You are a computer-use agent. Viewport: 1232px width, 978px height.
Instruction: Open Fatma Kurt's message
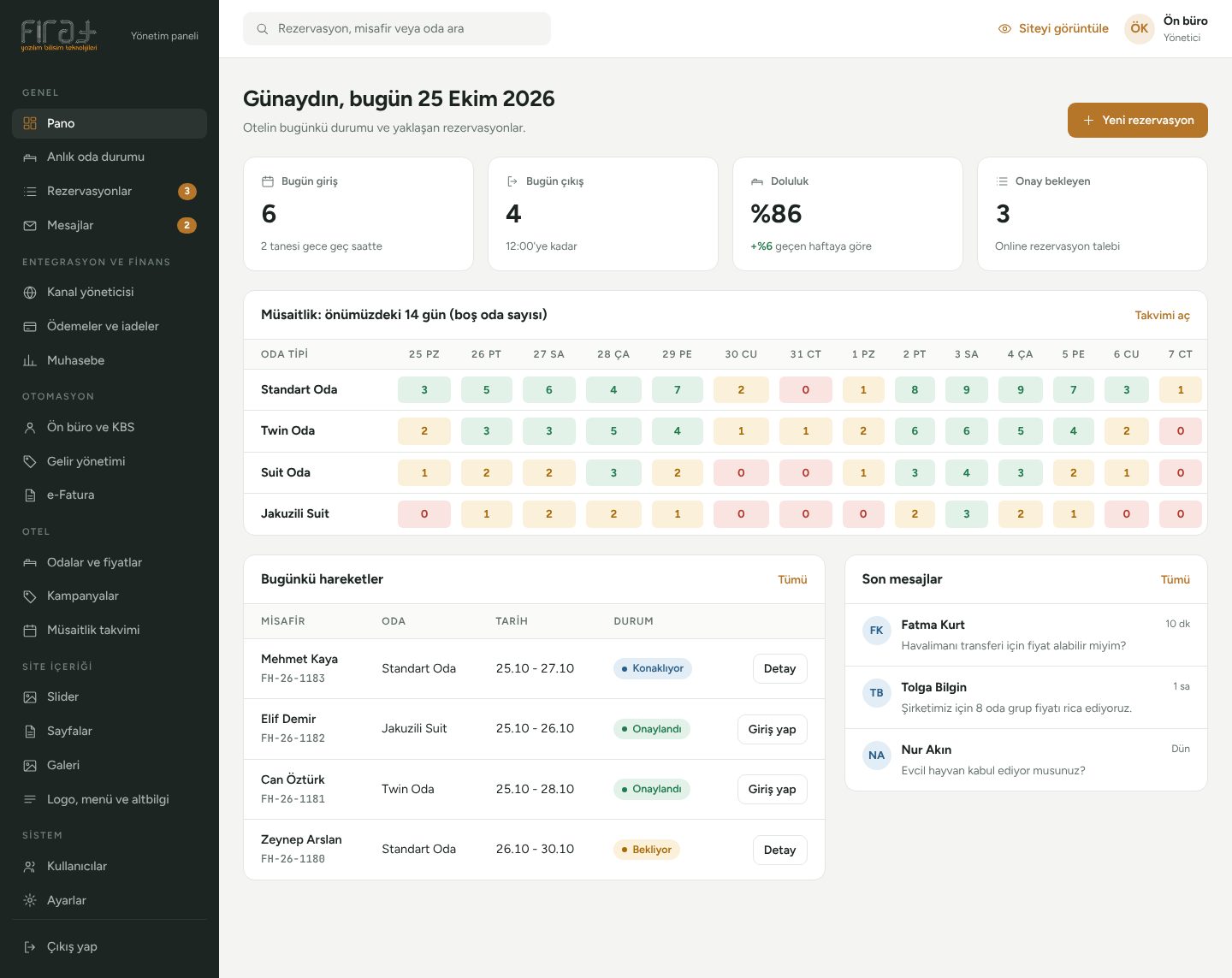pos(1026,635)
